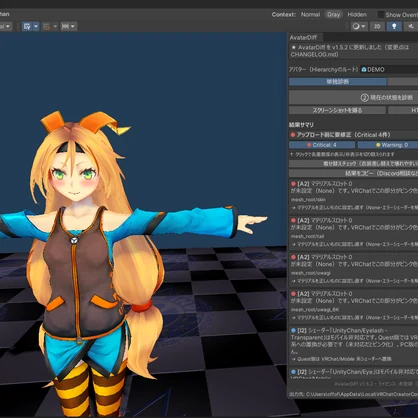Image resolution: width=418 pixels, height=418 pixels.
Task: Click the Quest版は VRChat/Mobile 系シェーダーへ置換 hint
Action: coord(341,359)
